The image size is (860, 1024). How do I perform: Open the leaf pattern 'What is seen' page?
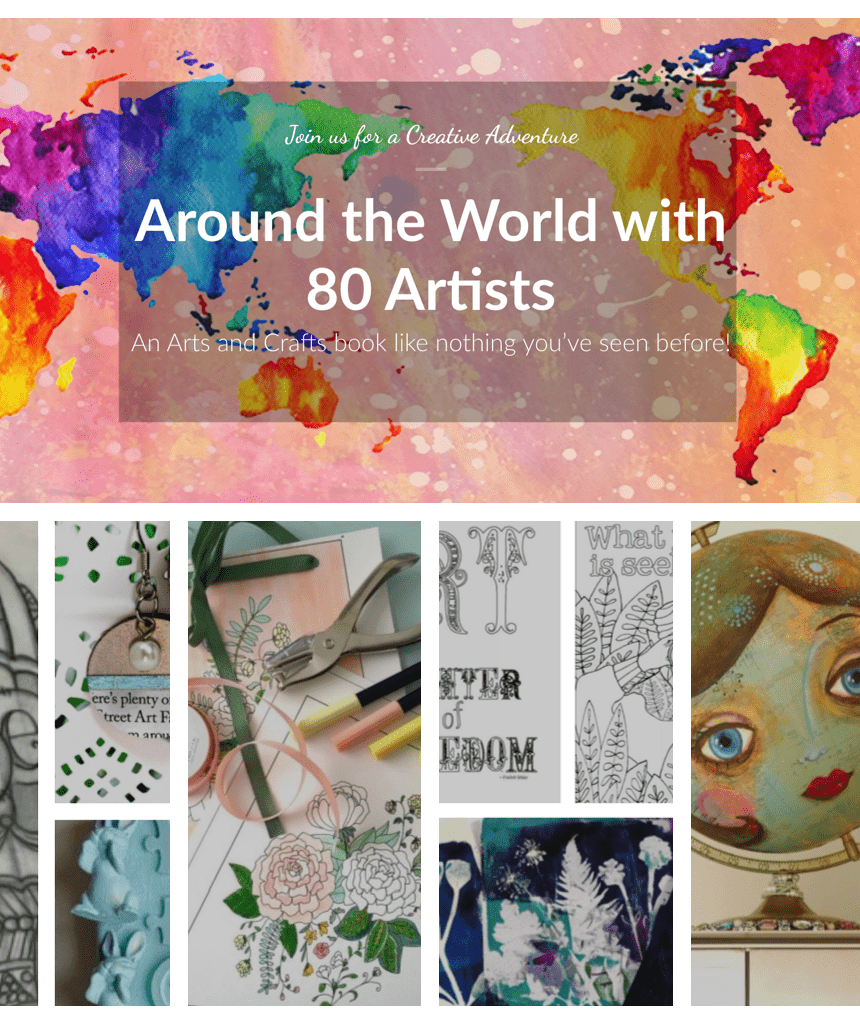click(624, 662)
